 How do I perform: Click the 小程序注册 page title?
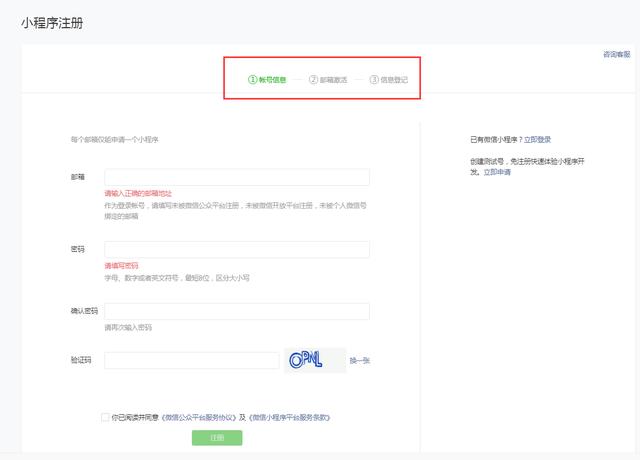[x=52, y=23]
